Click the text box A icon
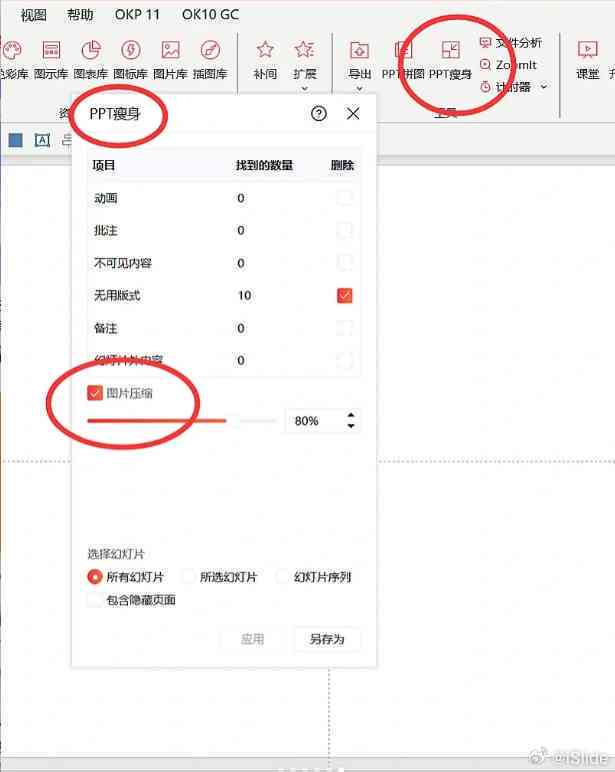 42,140
